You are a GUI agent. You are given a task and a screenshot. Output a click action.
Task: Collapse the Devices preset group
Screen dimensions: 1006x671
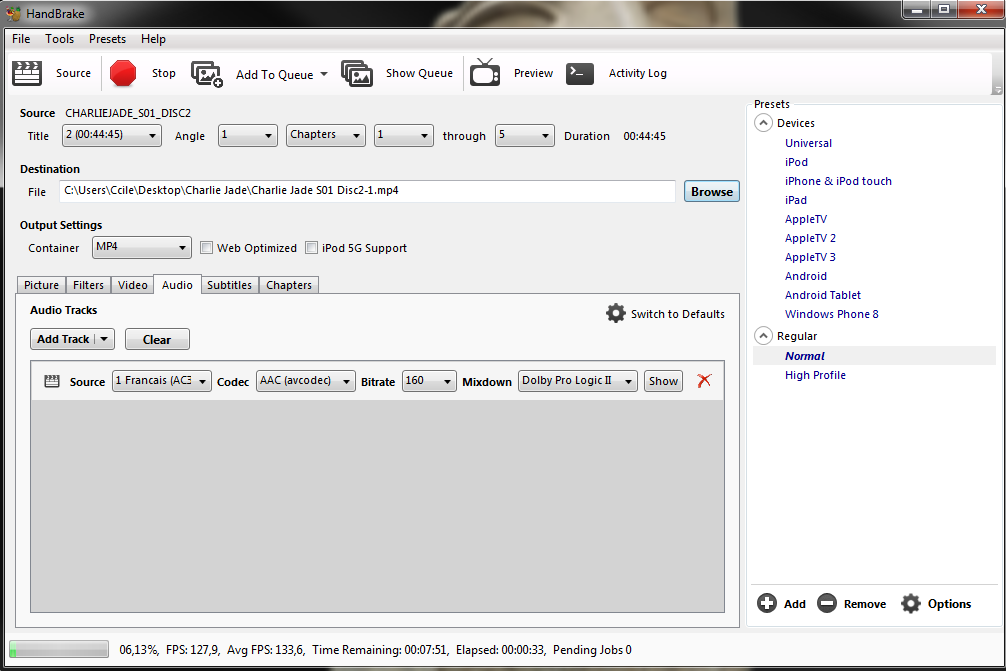coord(764,123)
